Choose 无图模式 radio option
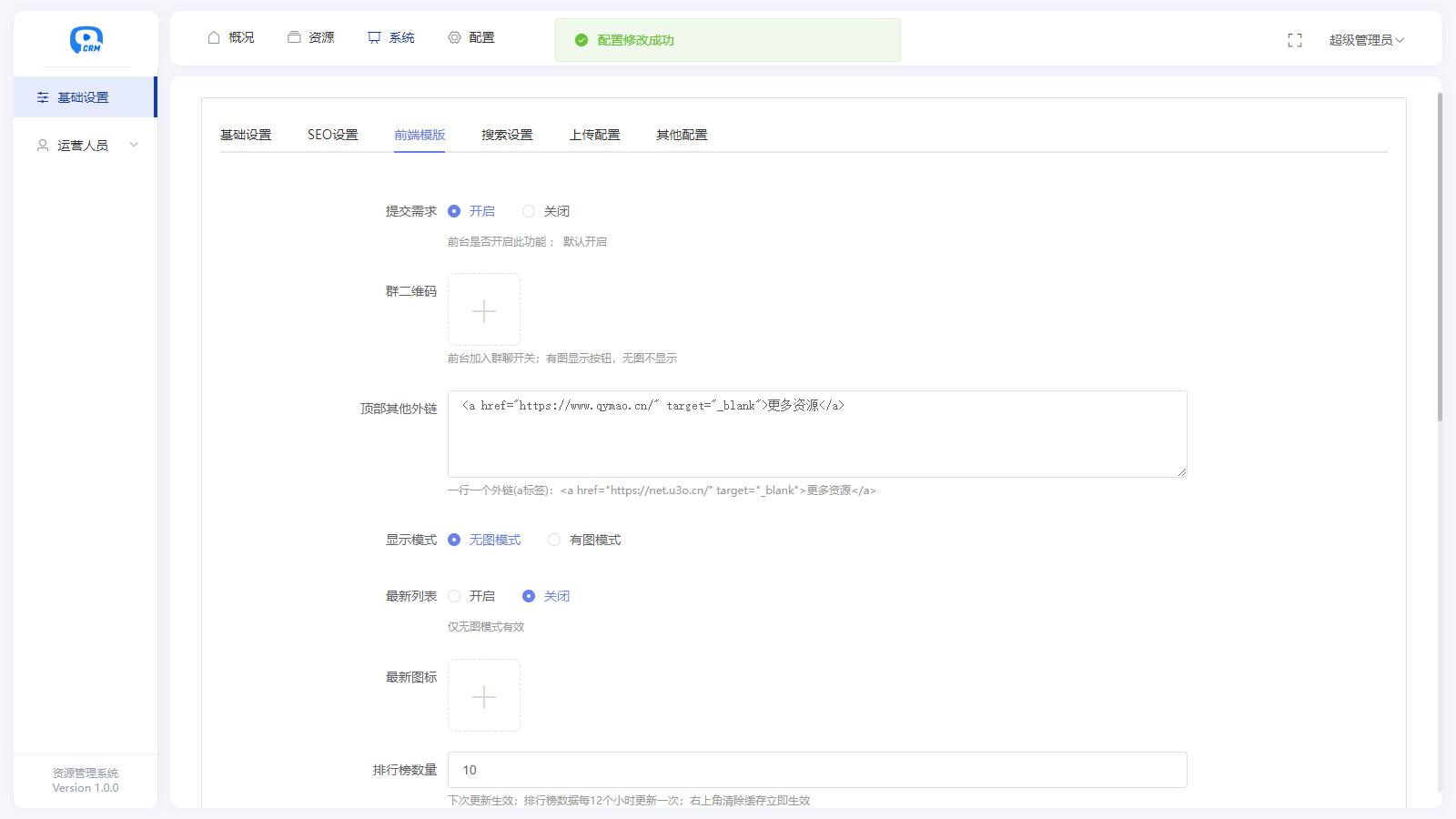 454,540
